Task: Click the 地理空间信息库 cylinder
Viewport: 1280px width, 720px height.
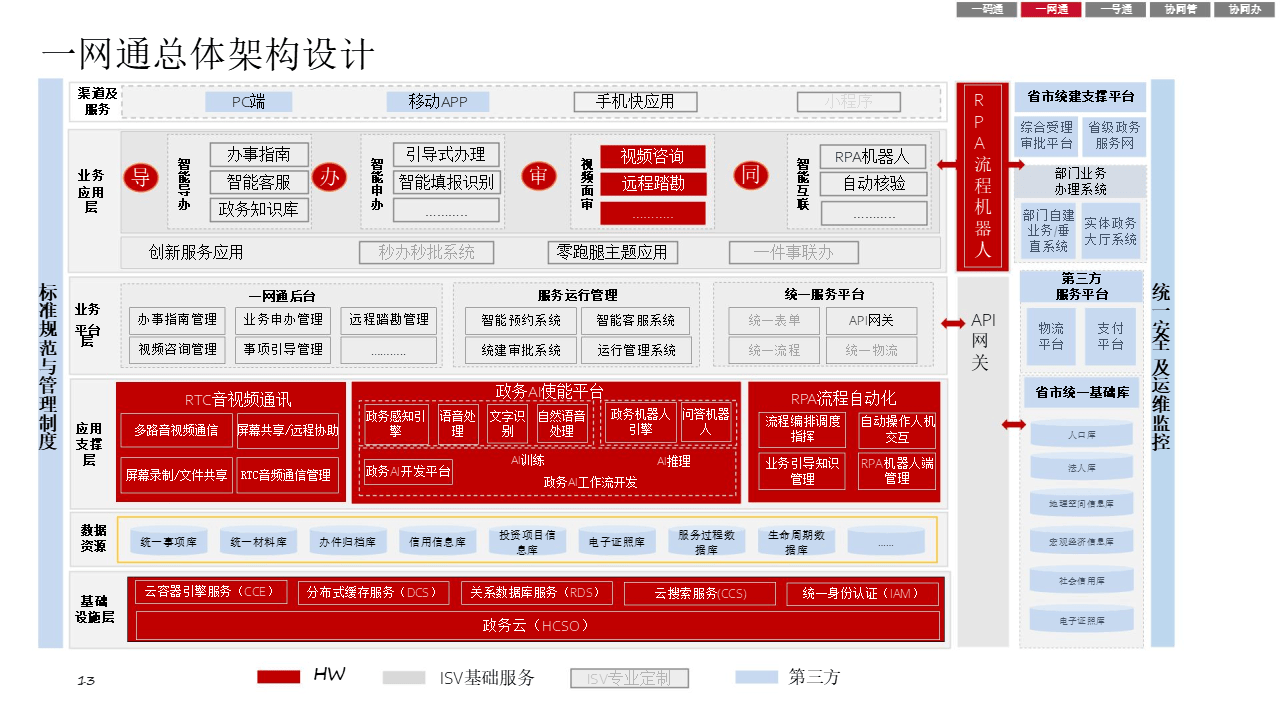Action: (x=1082, y=503)
